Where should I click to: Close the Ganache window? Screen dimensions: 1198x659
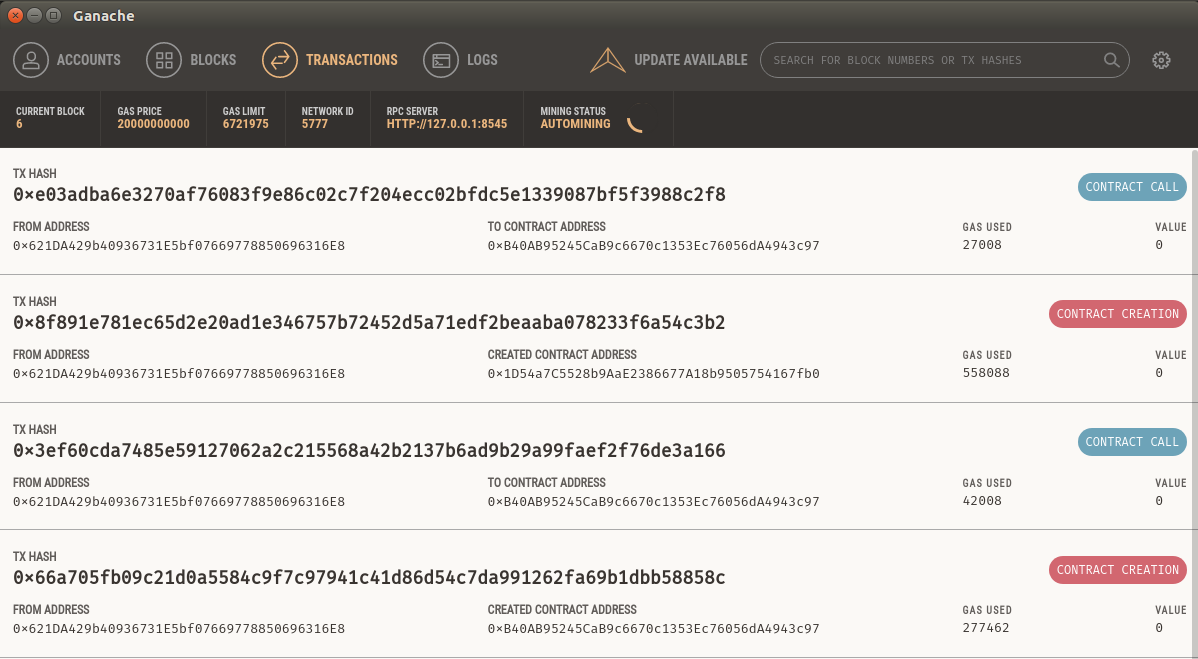pos(15,15)
